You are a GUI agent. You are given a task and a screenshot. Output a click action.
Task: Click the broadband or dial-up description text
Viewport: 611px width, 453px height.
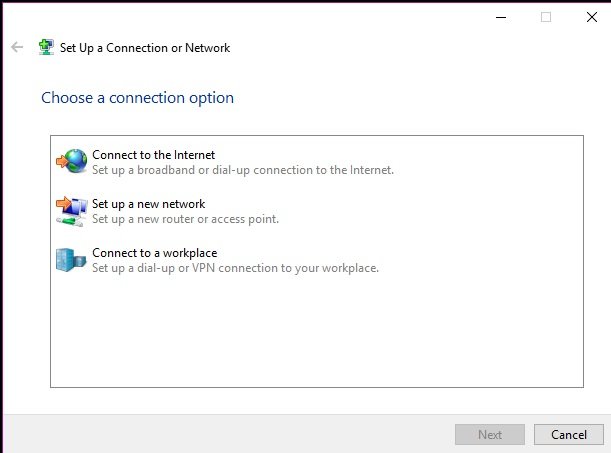click(243, 170)
